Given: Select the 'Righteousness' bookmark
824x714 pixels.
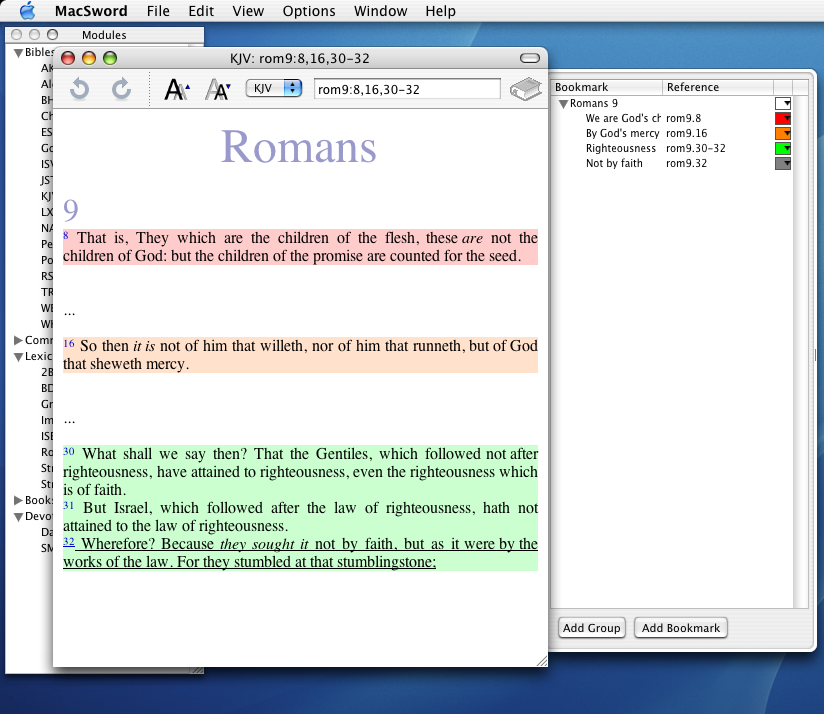Looking at the screenshot, I should (621, 149).
